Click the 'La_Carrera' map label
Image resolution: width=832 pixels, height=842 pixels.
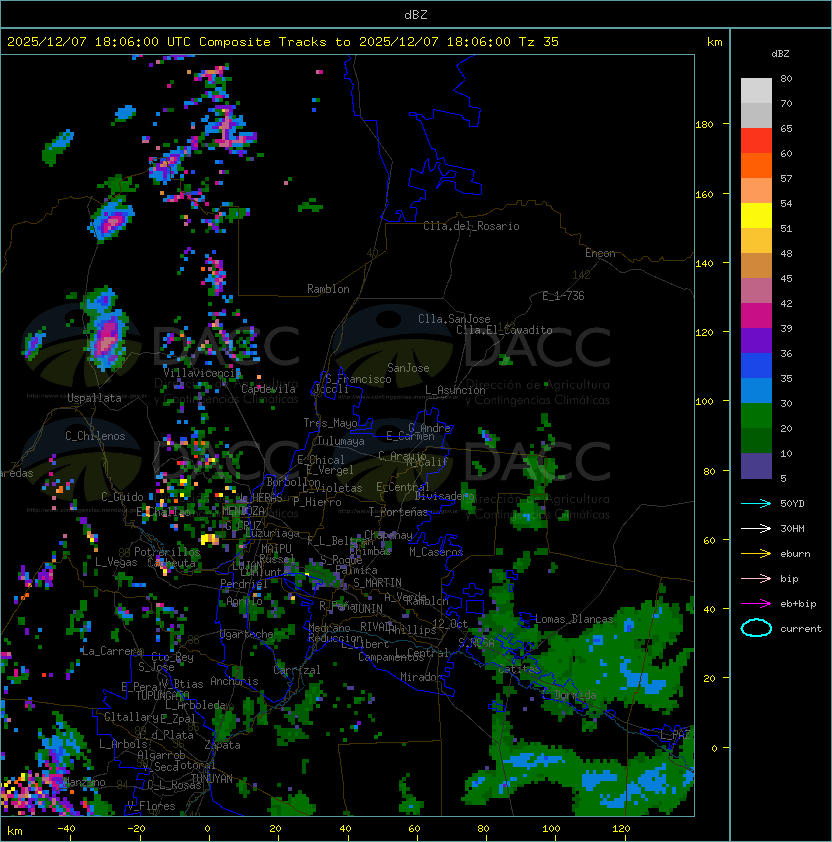click(112, 651)
